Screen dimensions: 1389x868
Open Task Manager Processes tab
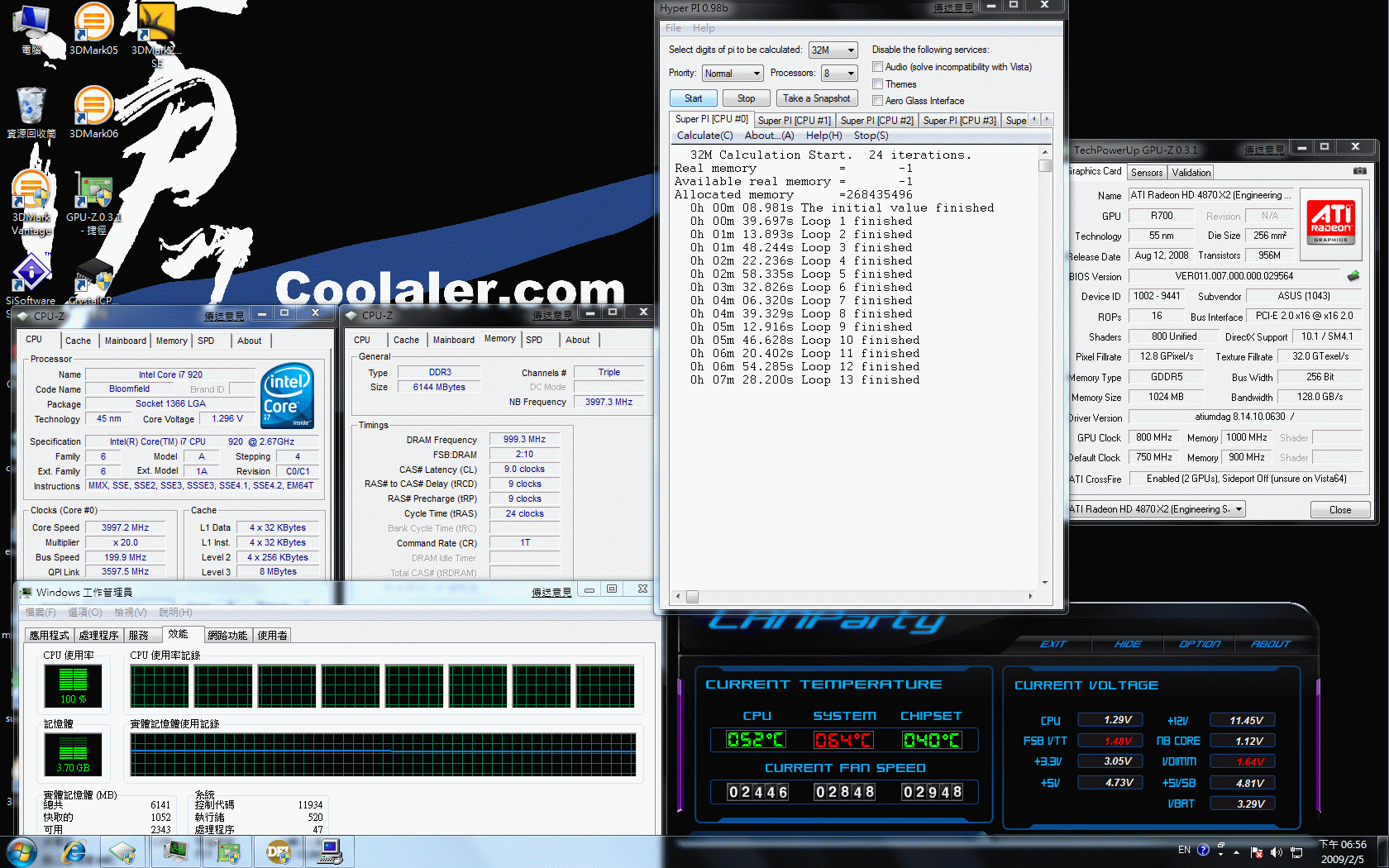coord(99,636)
